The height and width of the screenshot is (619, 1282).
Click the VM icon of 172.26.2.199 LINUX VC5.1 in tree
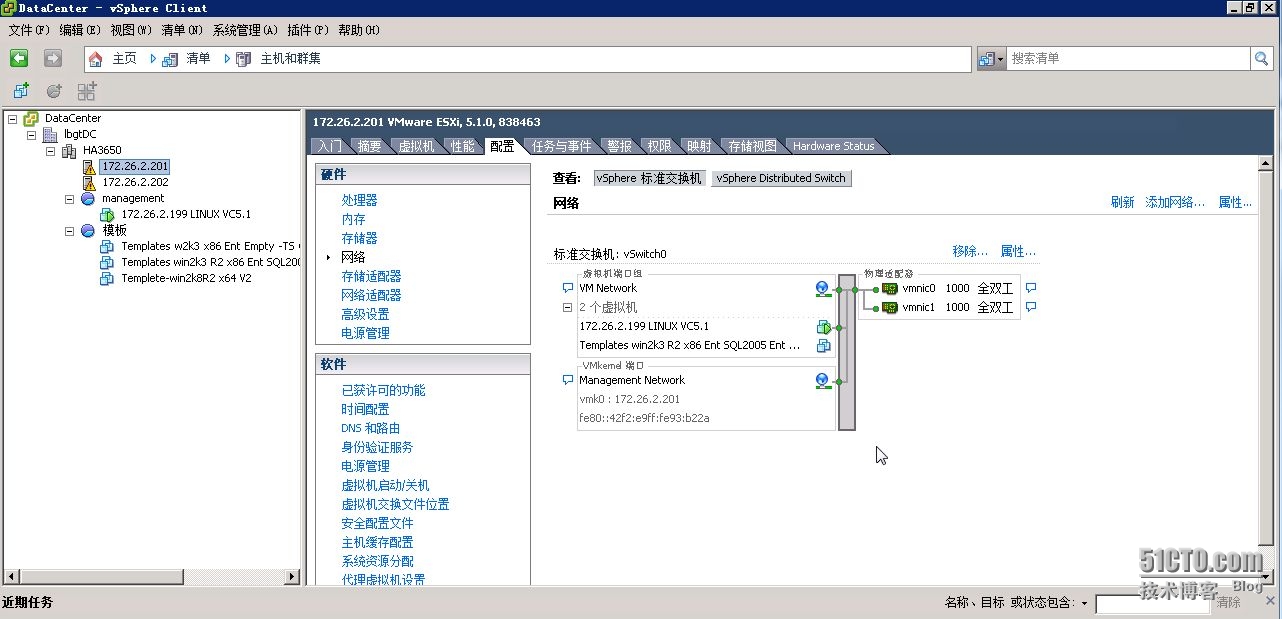pos(107,215)
